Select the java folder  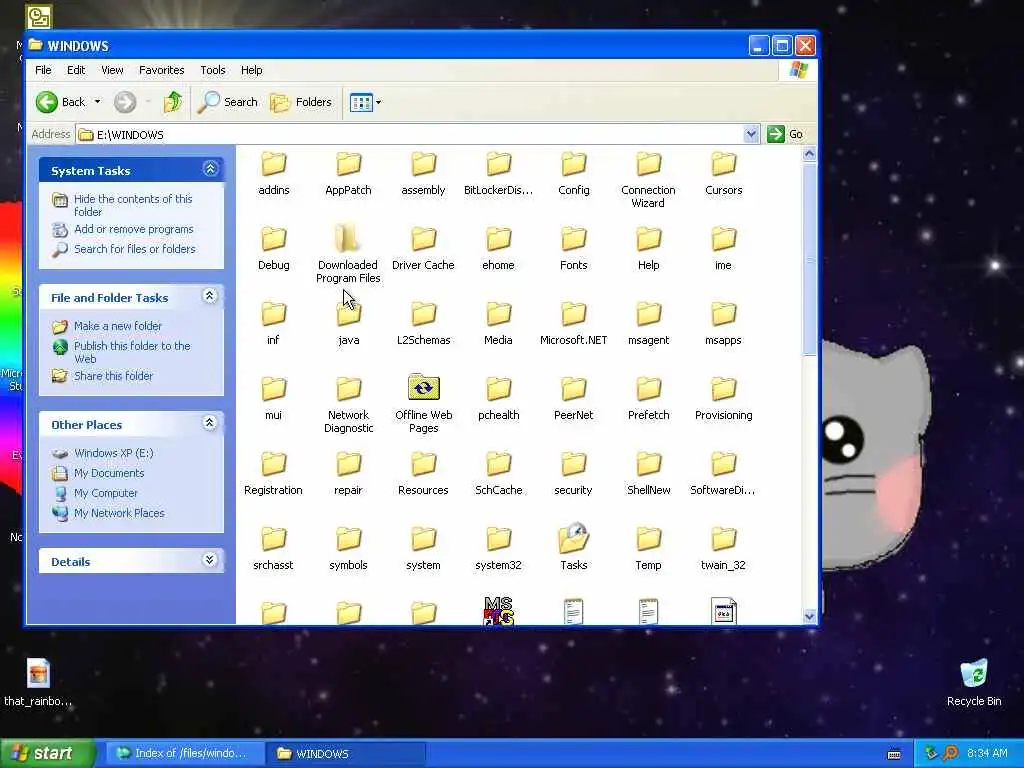tap(349, 324)
